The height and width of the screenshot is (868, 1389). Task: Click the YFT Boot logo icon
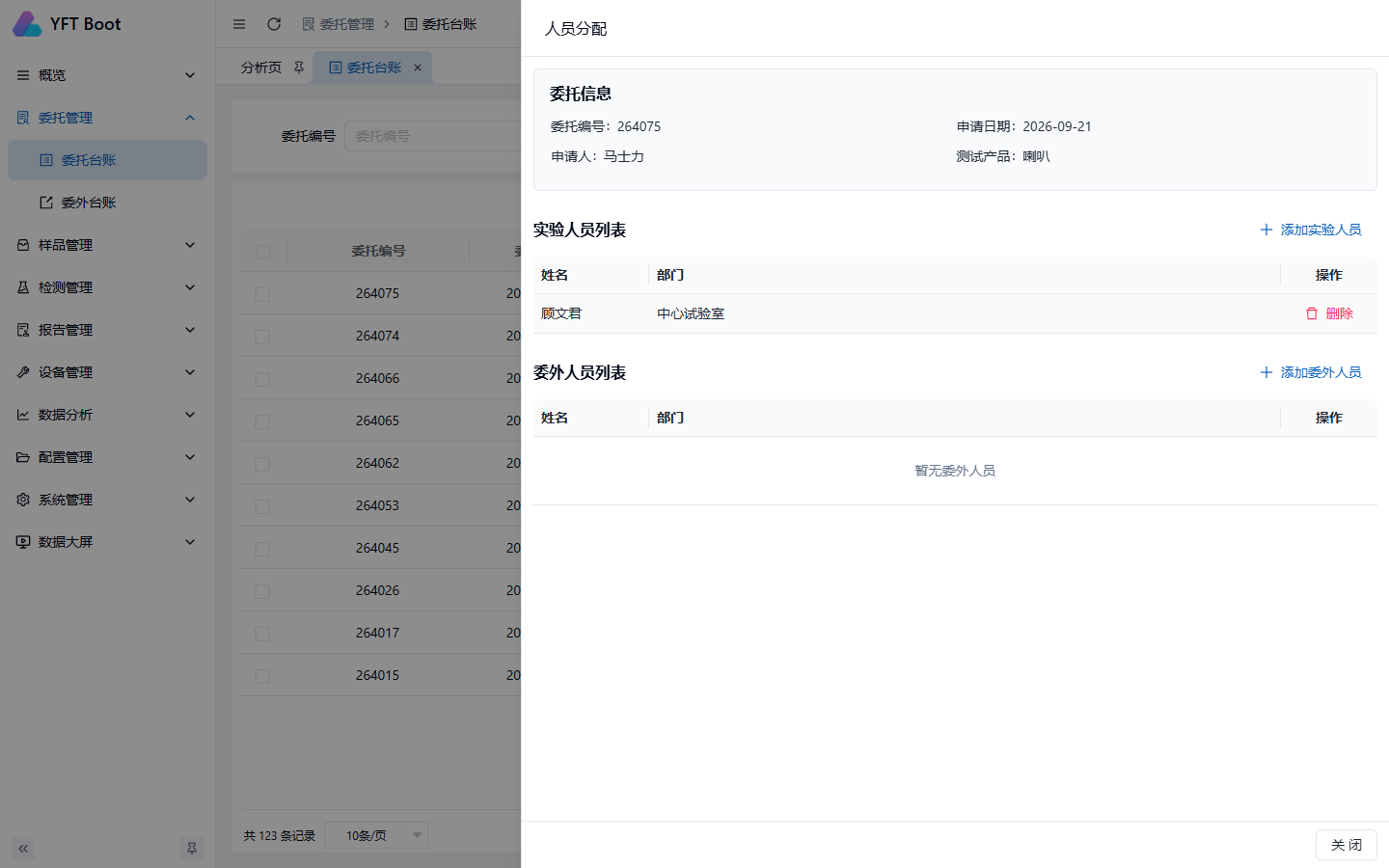pos(27,24)
